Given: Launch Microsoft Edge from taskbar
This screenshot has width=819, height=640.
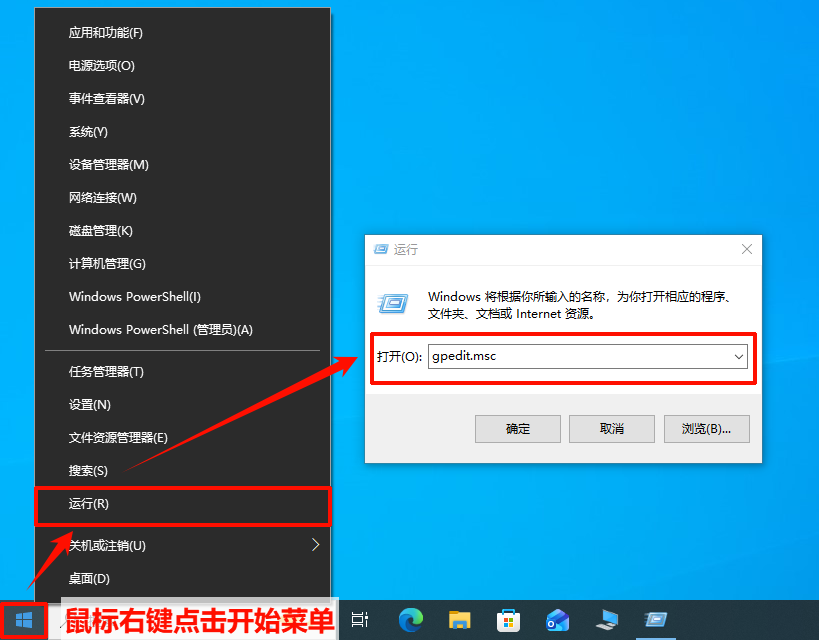Looking at the screenshot, I should 410,620.
